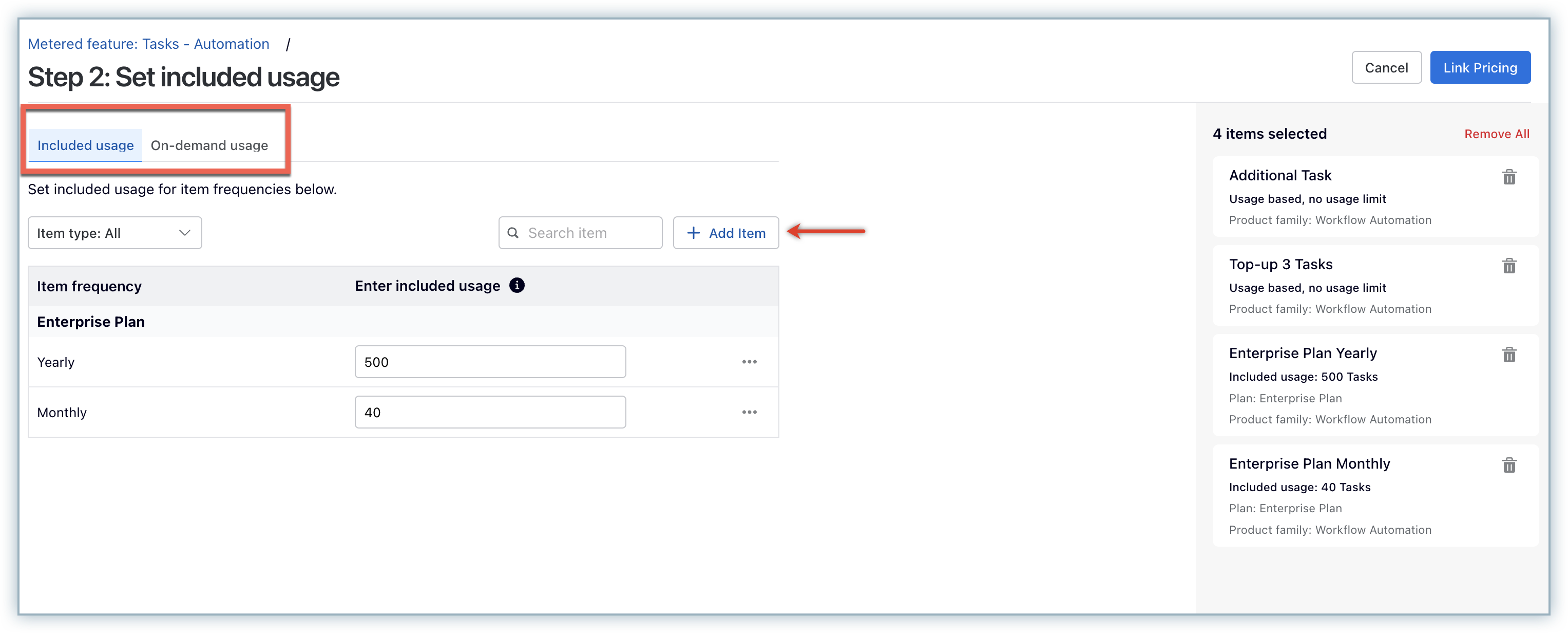Click the Remove All link

click(x=1496, y=134)
